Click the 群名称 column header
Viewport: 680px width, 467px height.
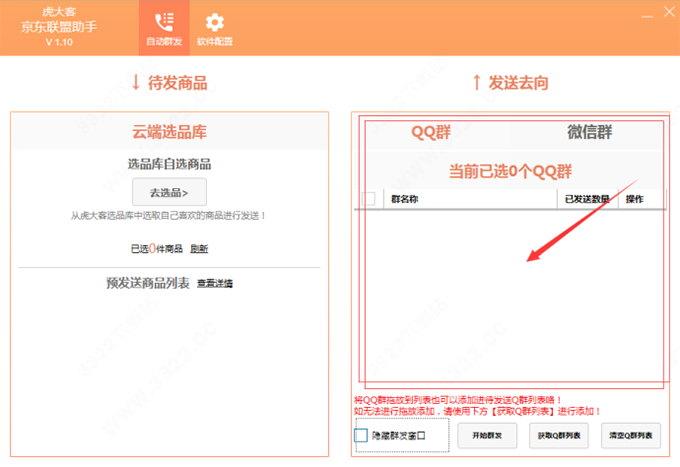[470, 199]
